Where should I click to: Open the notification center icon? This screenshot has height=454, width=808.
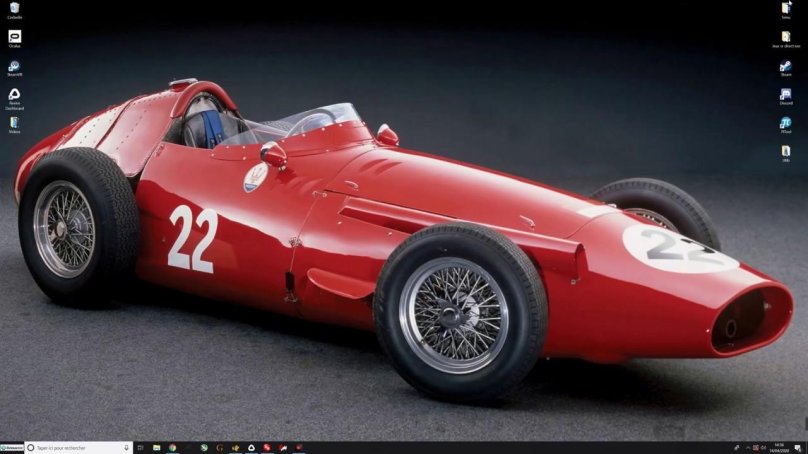click(x=799, y=448)
